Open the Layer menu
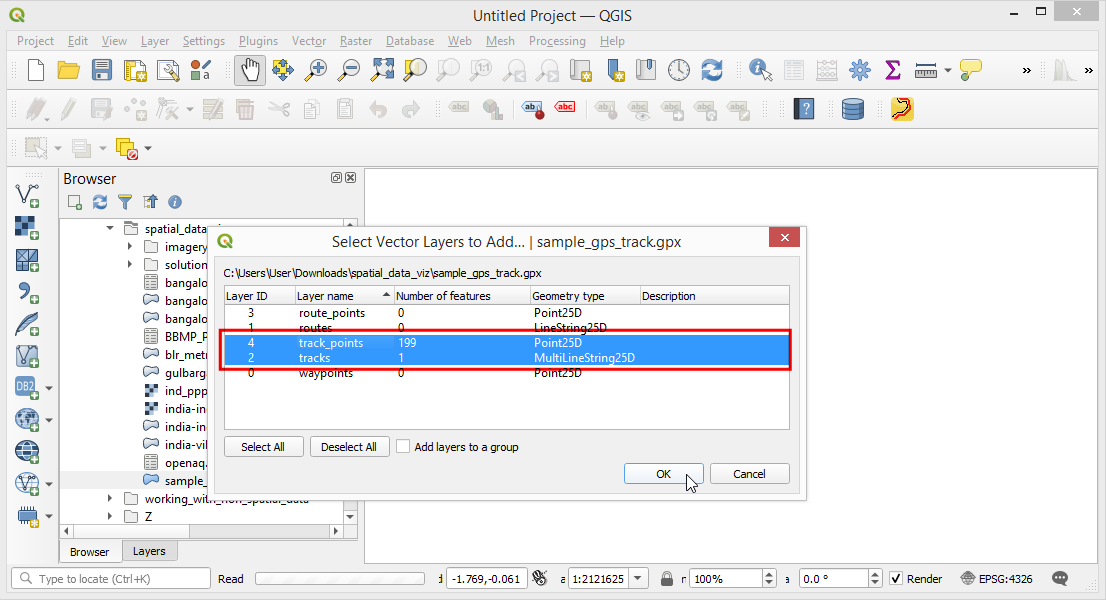The image size is (1106, 601). [x=154, y=41]
